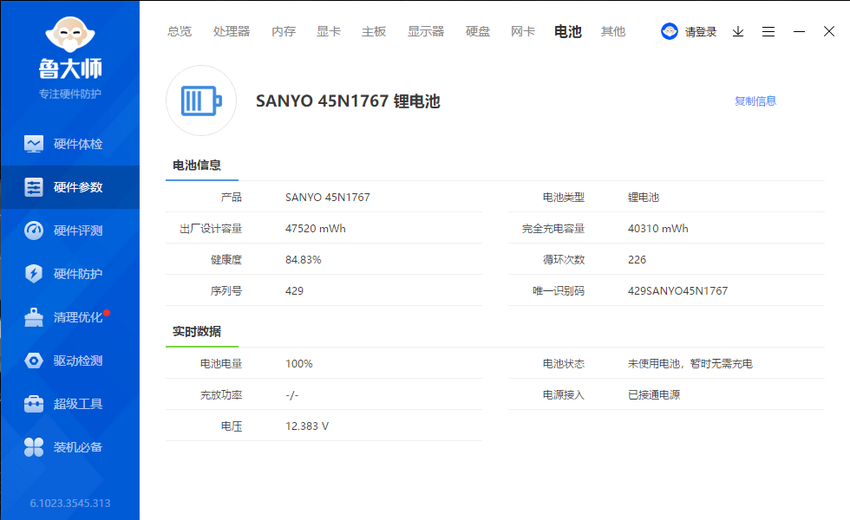850x520 pixels.
Task: Open 超级工具 toolbox section
Action: tap(70, 404)
